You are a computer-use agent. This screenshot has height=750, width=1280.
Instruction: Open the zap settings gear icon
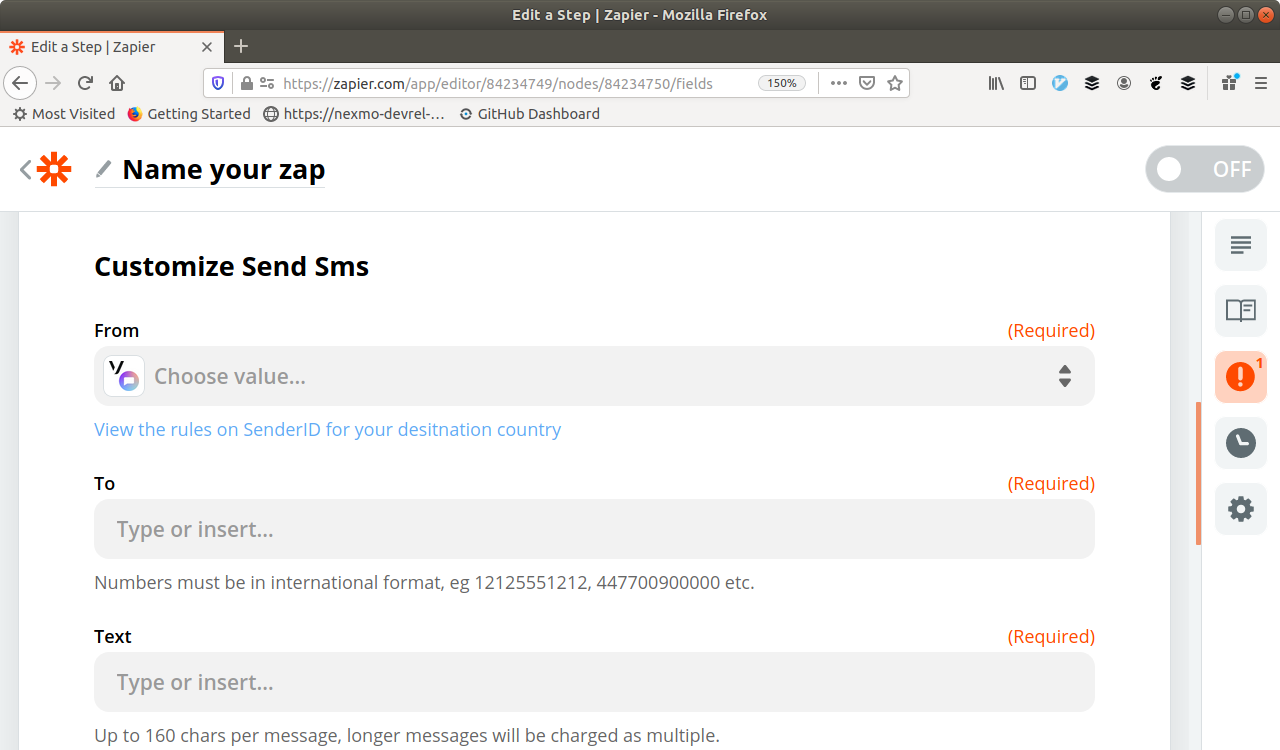[x=1241, y=509]
